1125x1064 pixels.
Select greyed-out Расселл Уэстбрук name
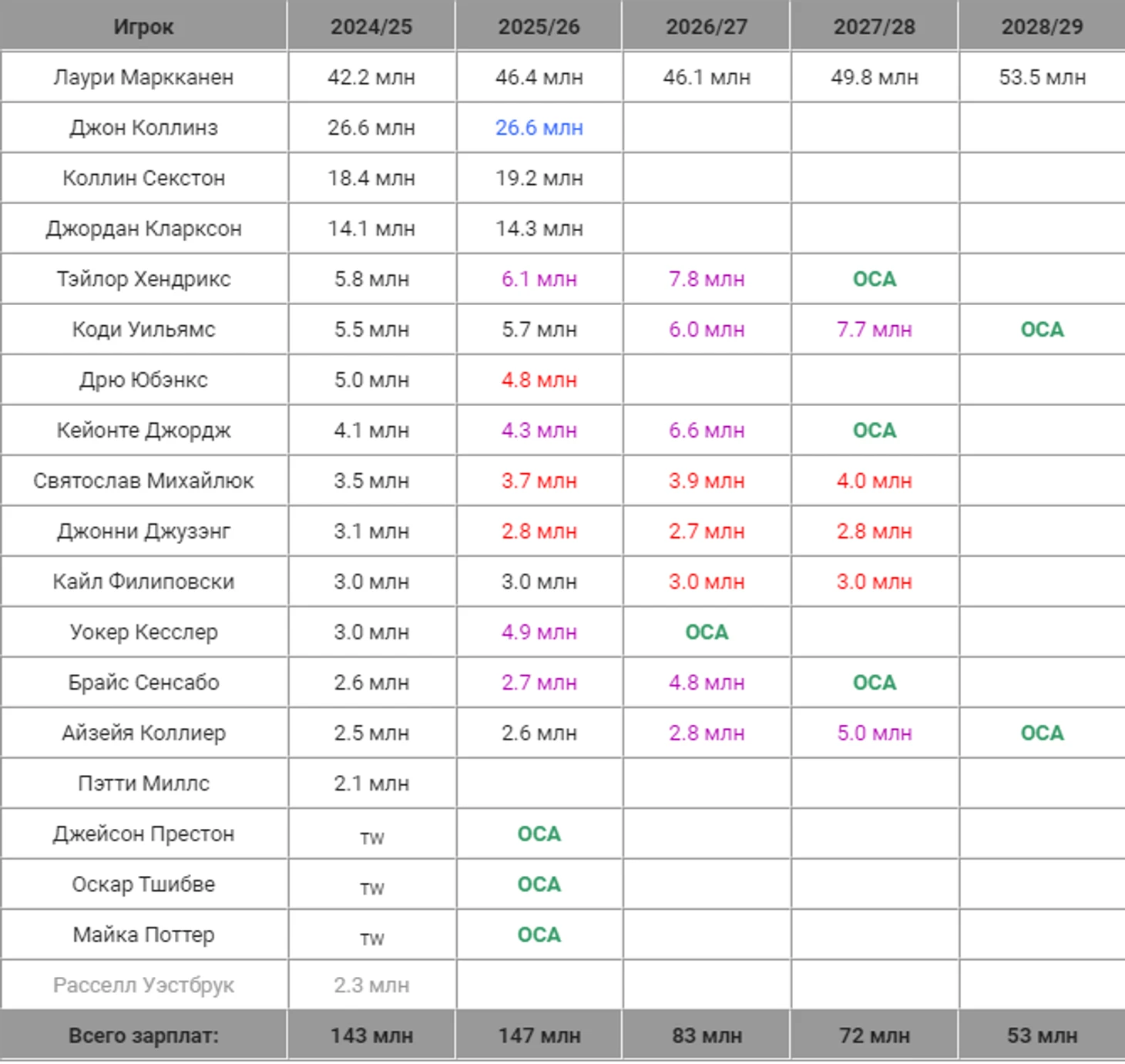[143, 985]
